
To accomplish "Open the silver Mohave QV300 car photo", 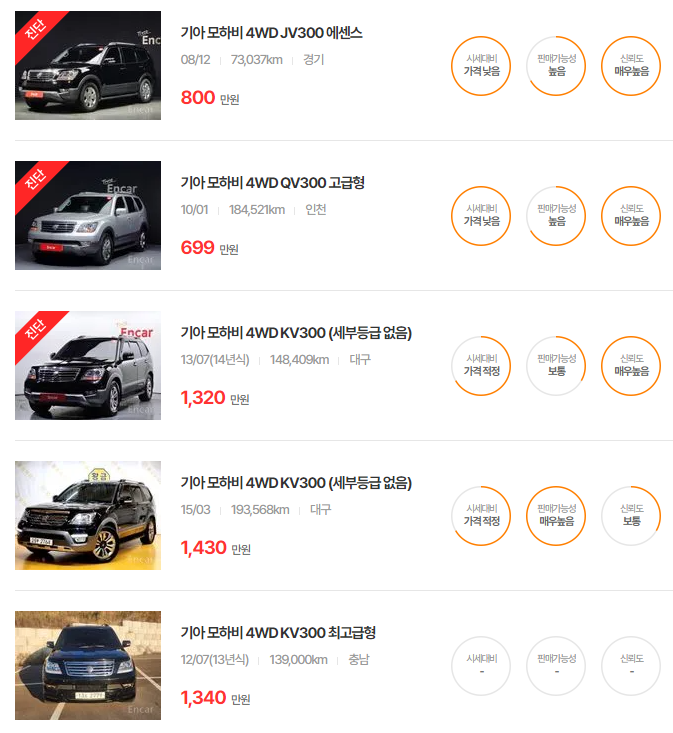I will click(x=88, y=216).
